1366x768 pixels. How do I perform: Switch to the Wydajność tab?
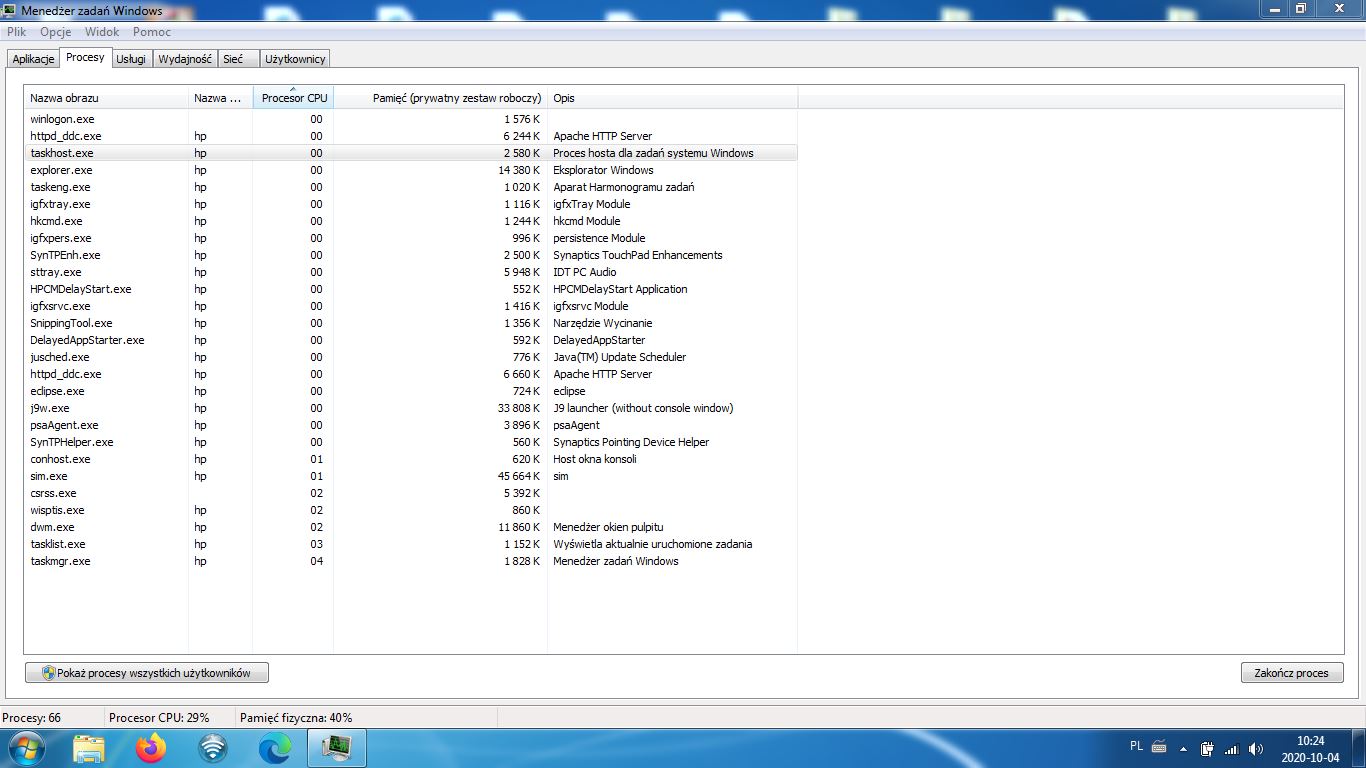185,59
